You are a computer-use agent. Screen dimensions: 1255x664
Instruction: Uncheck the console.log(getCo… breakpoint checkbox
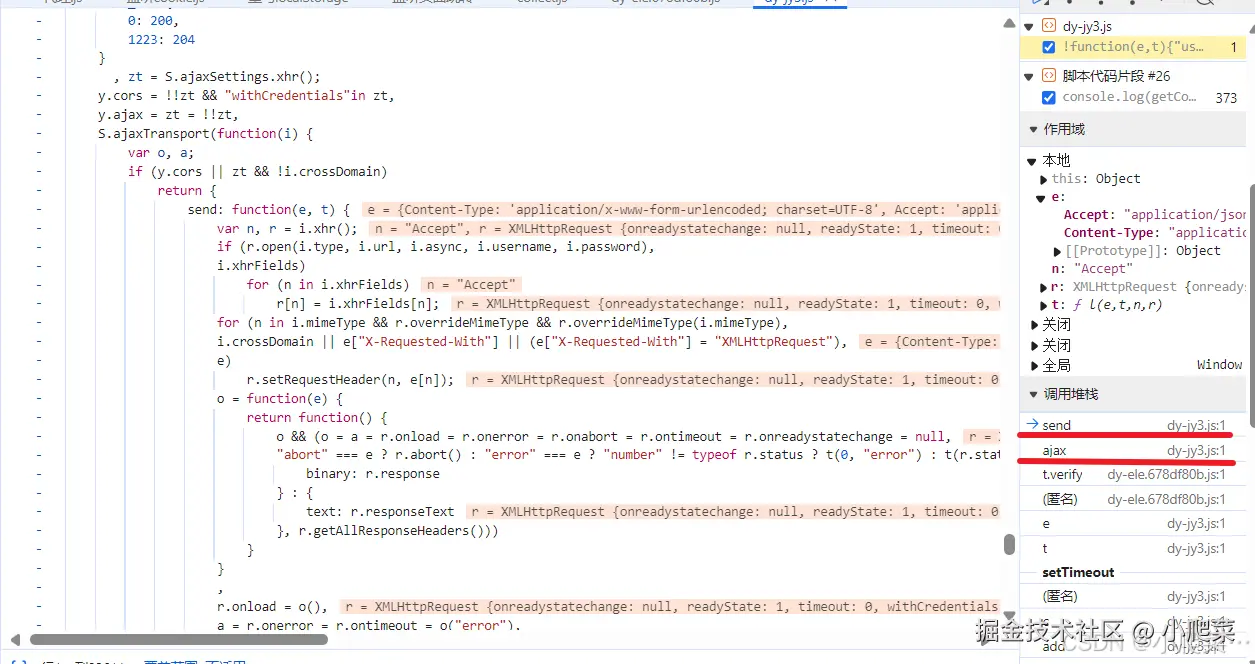(x=1048, y=97)
